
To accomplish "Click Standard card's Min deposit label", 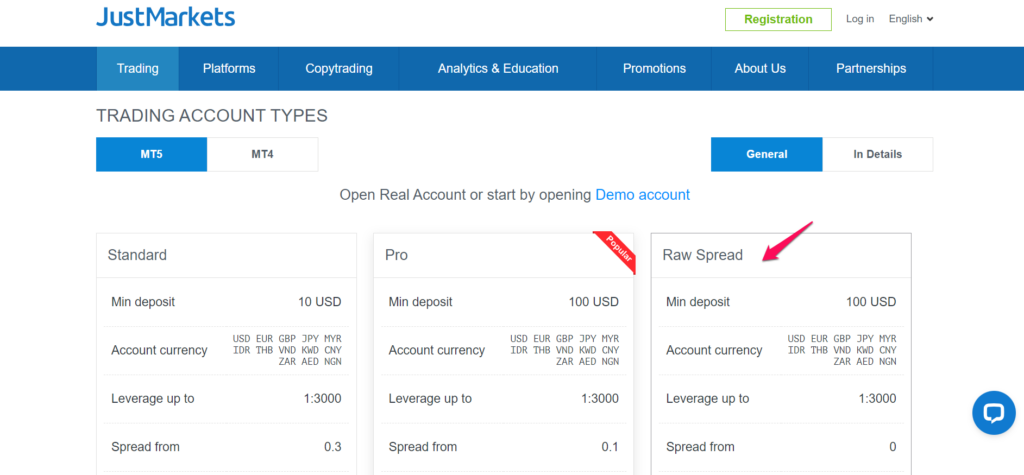I will (x=143, y=302).
